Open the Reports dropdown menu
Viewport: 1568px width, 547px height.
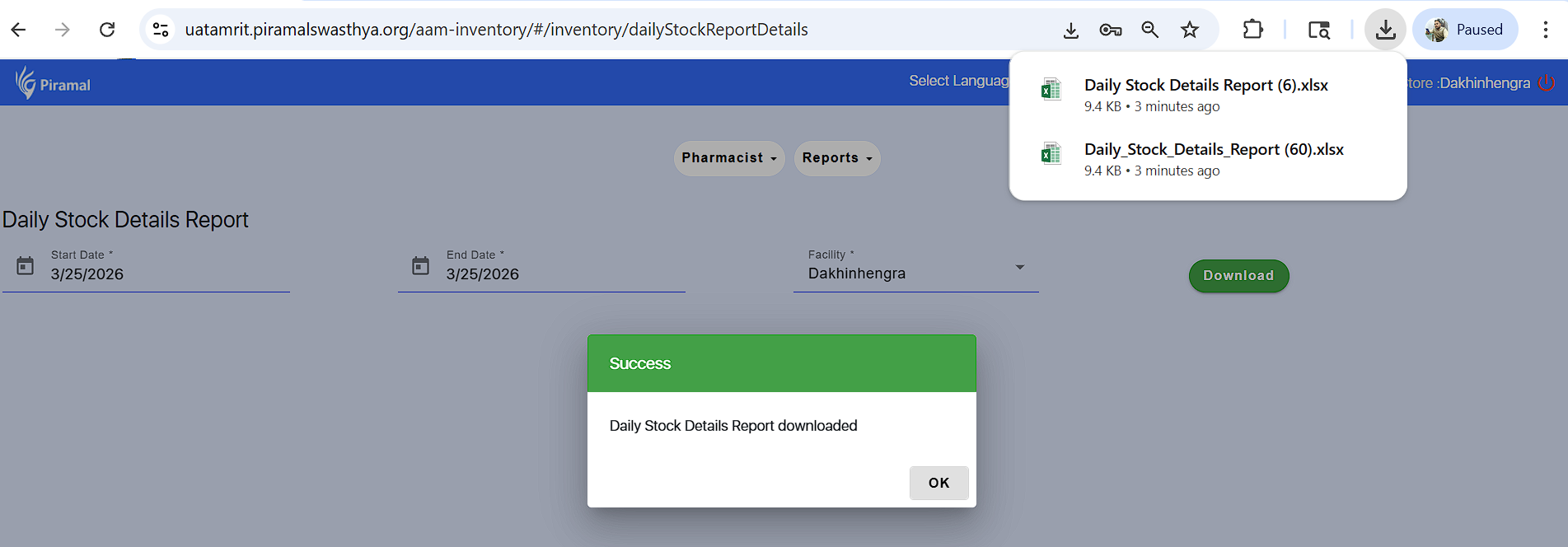(x=836, y=158)
